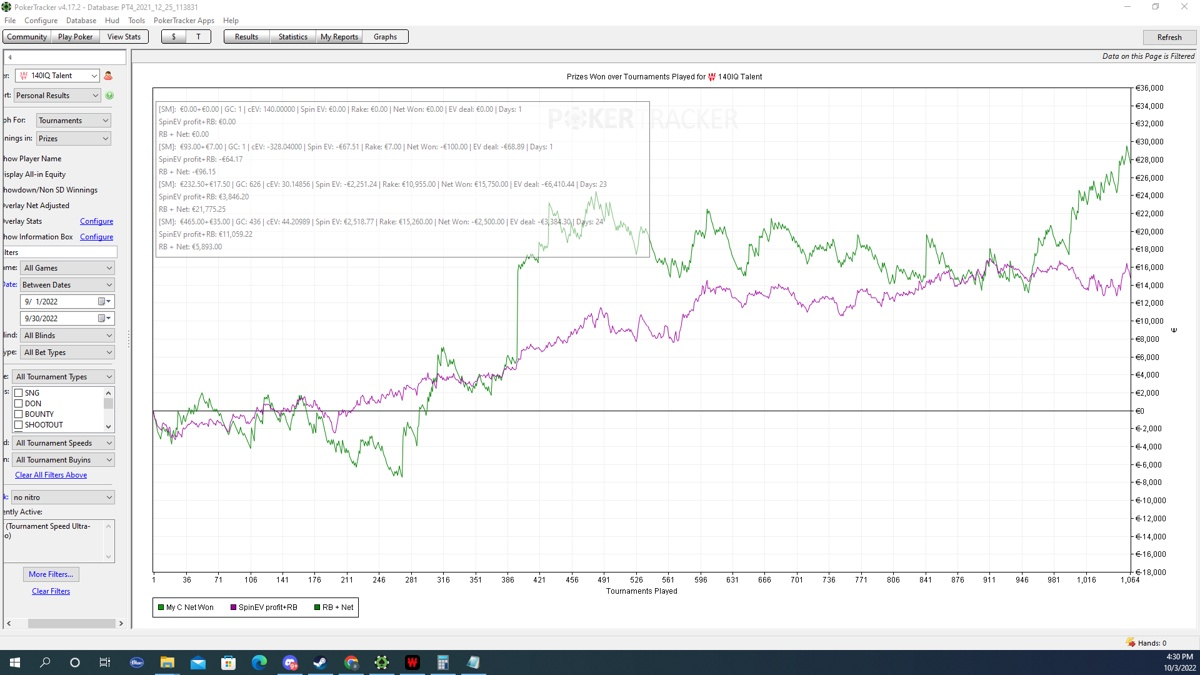
Task: Open the notepad-style app at taskbar end
Action: click(473, 662)
